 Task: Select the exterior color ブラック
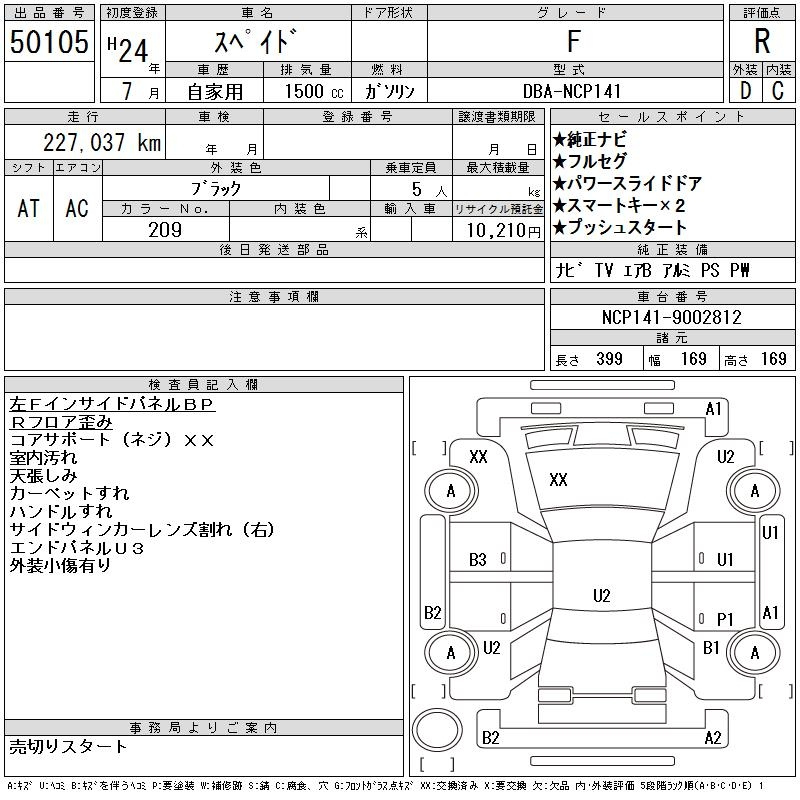click(x=216, y=189)
